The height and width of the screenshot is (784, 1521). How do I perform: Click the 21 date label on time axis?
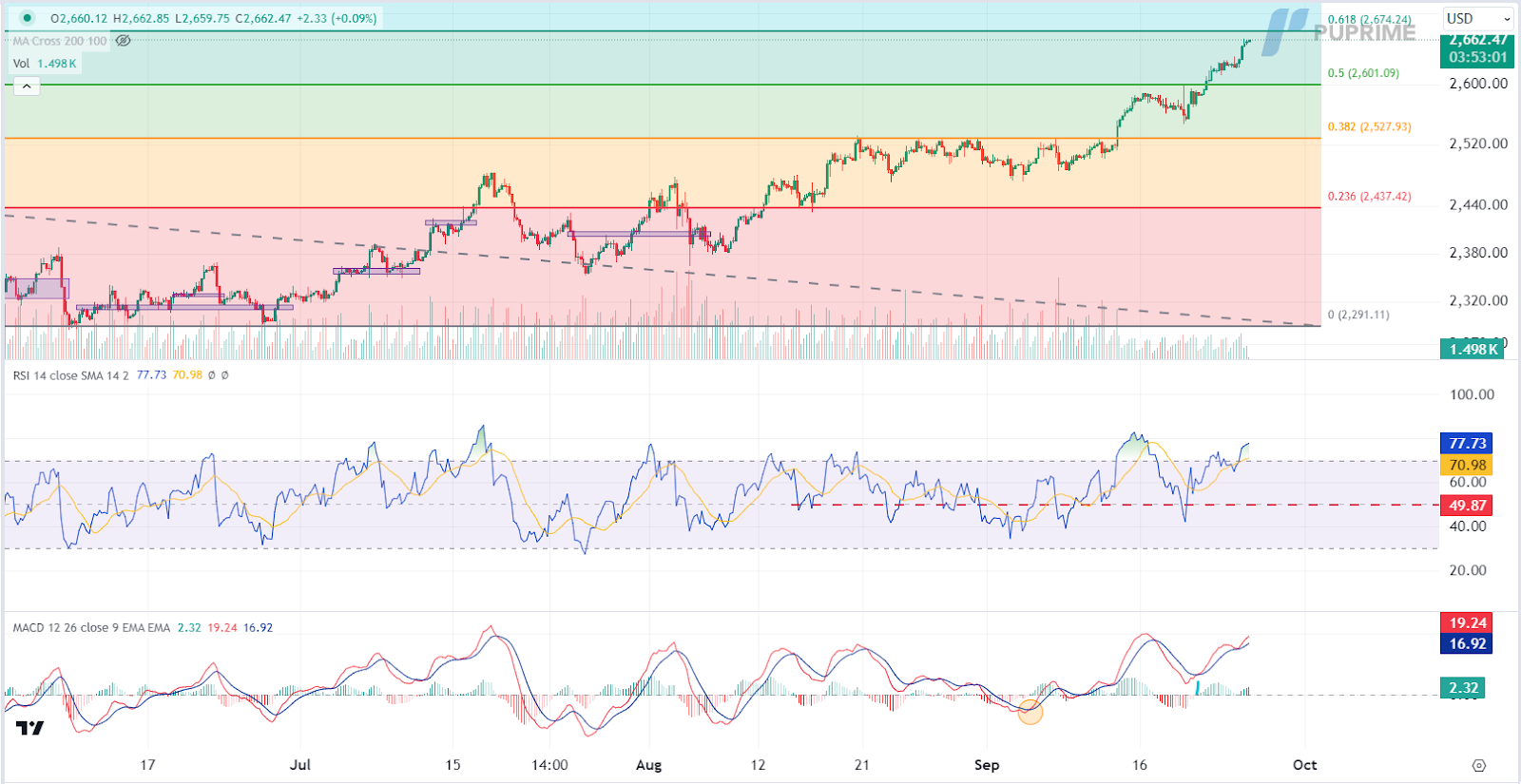[861, 765]
